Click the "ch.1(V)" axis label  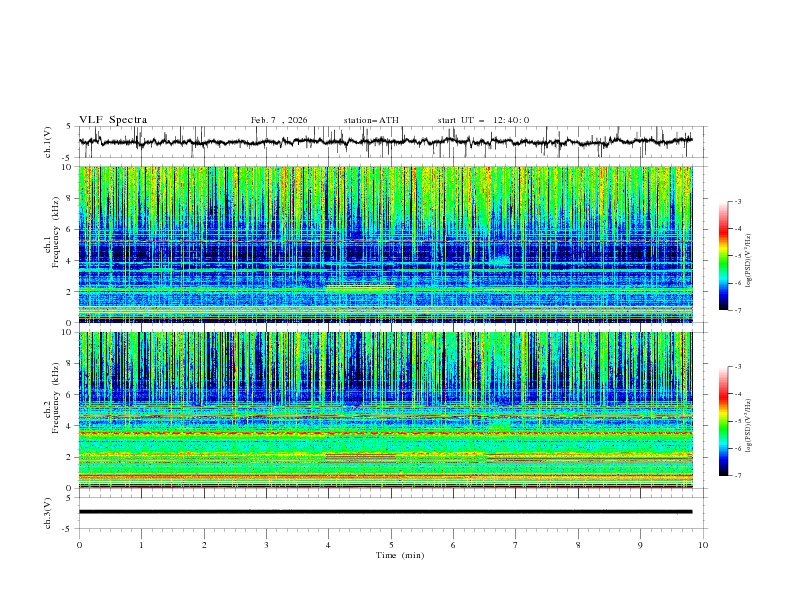pyautogui.click(x=48, y=142)
